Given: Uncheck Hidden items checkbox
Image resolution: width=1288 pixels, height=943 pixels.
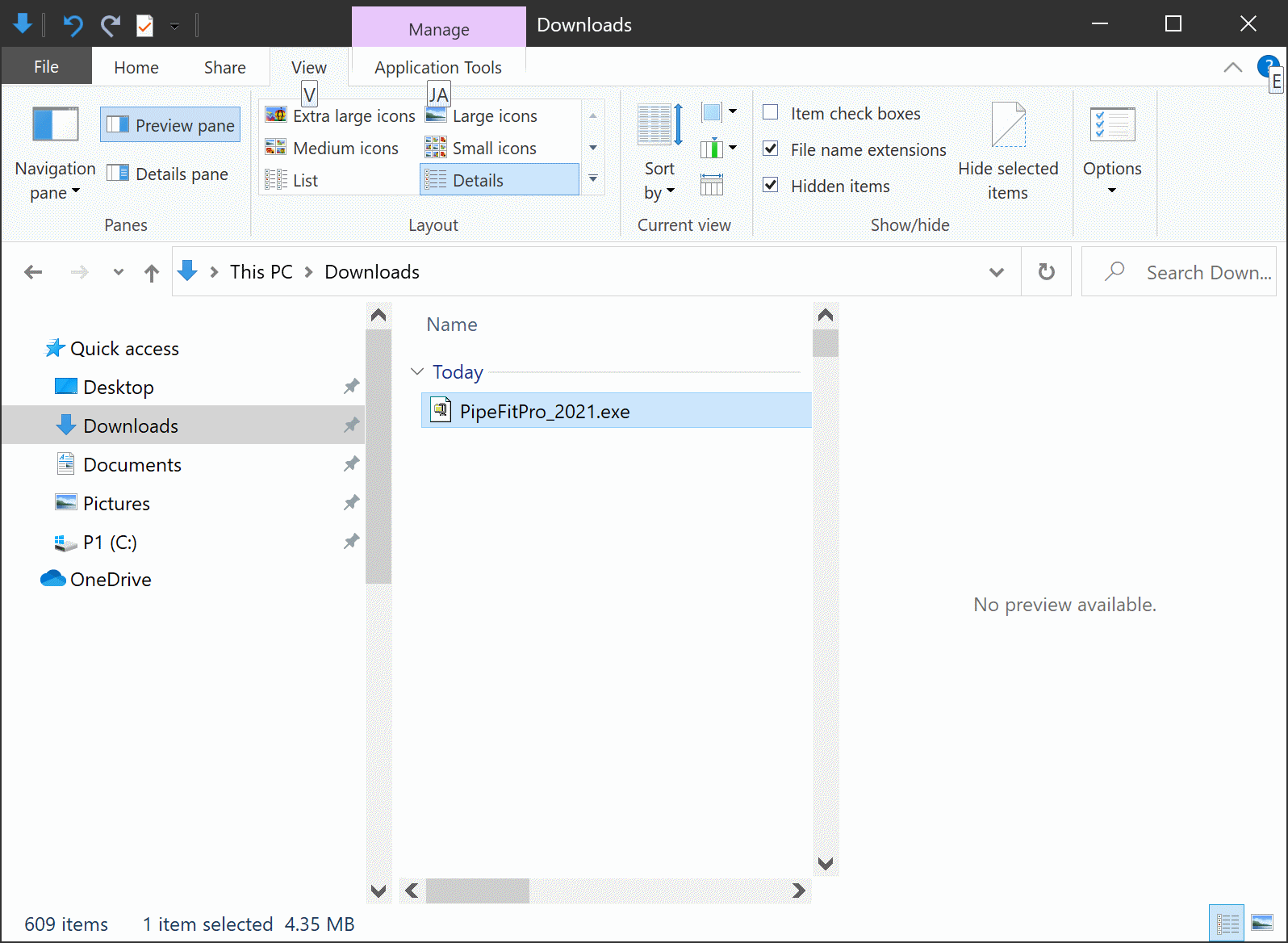Looking at the screenshot, I should click(771, 186).
